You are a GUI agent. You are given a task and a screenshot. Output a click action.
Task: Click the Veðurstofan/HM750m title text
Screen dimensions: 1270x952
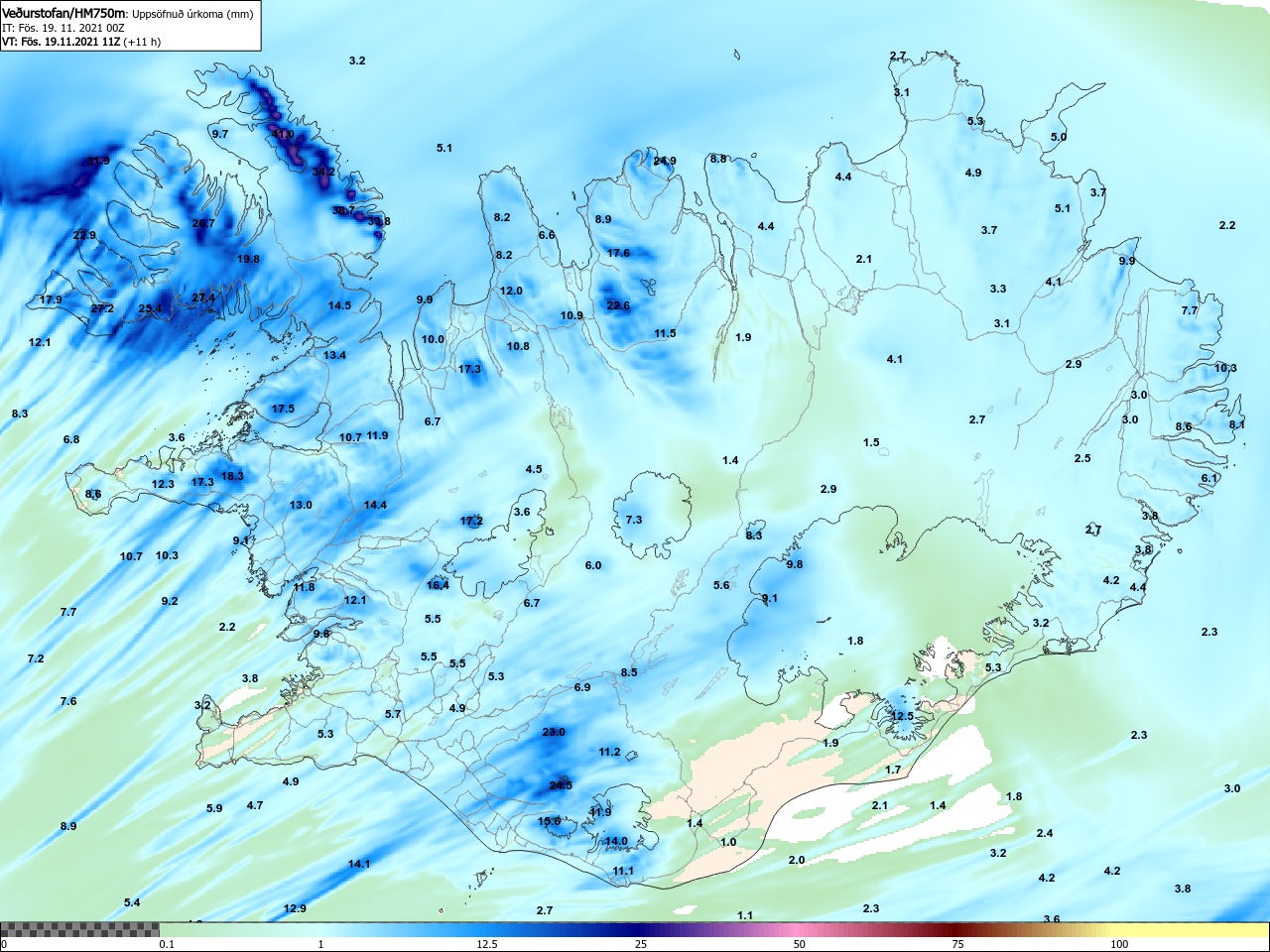pos(64,13)
